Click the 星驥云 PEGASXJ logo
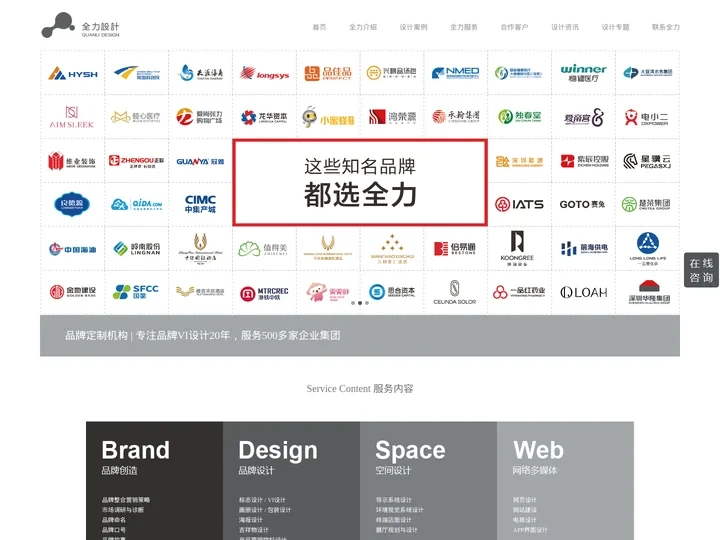Image resolution: width=720 pixels, height=540 pixels. [x=647, y=161]
